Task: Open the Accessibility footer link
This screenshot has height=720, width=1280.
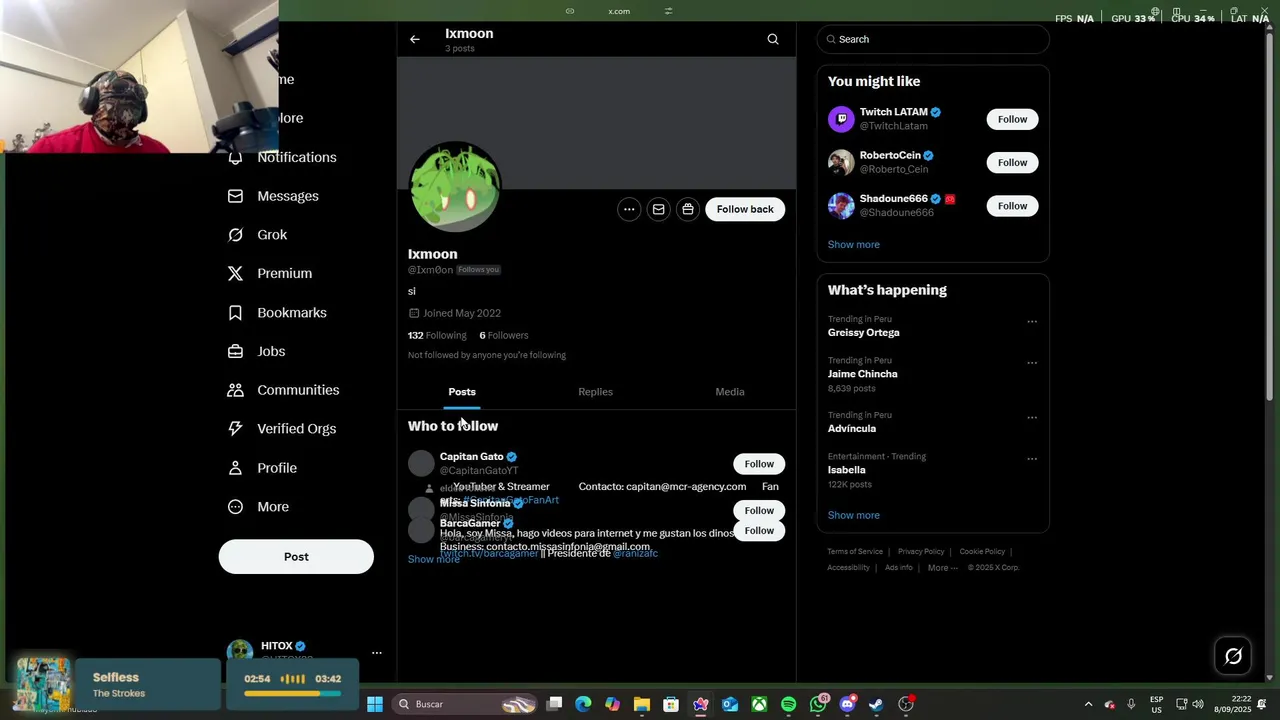Action: click(848, 568)
